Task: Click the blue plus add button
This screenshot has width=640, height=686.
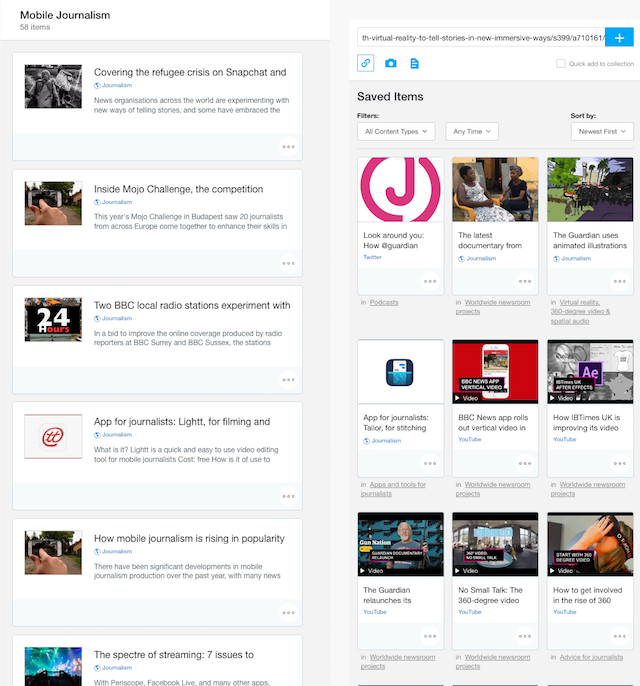Action: click(619, 37)
